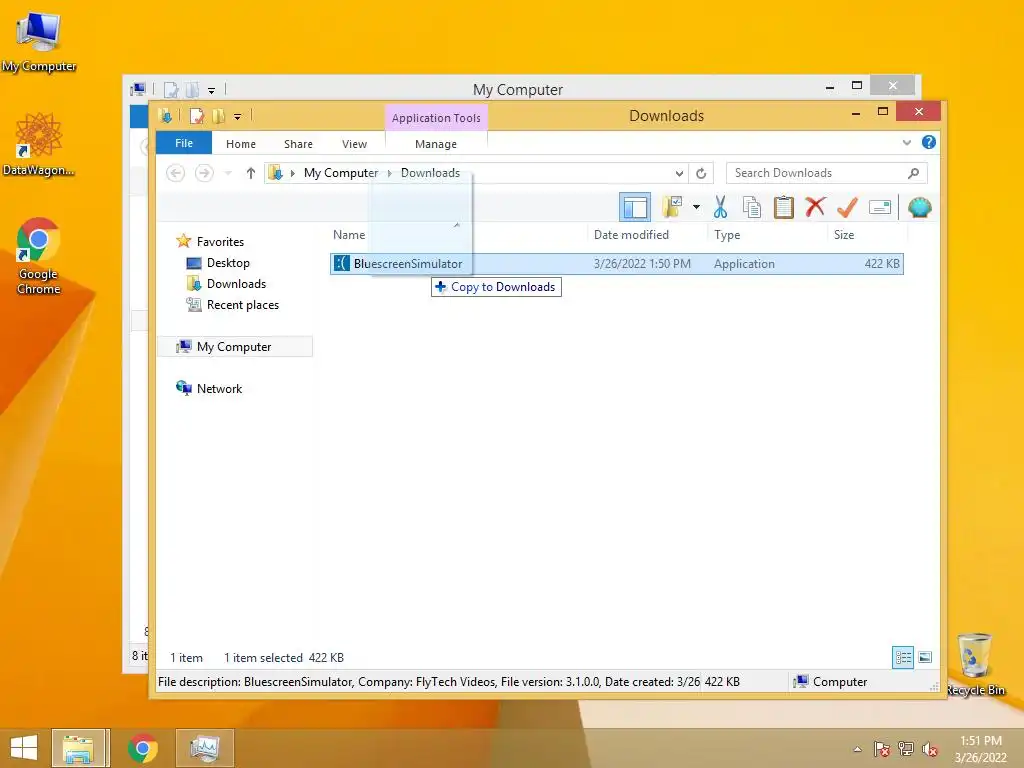Click the address bar folder icon
The width and height of the screenshot is (1024, 768).
coord(276,173)
